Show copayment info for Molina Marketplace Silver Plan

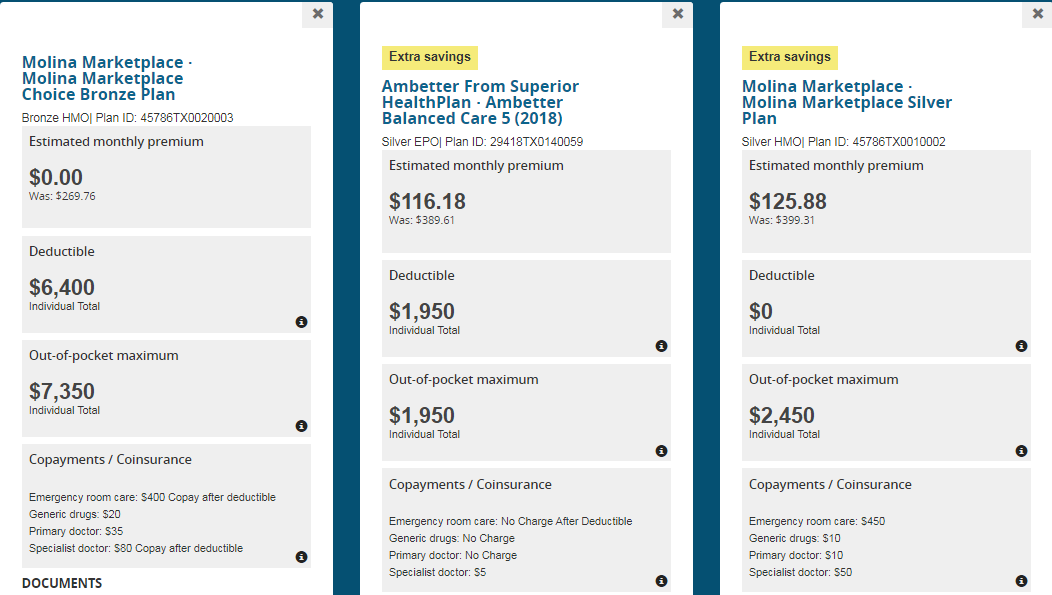(1021, 581)
